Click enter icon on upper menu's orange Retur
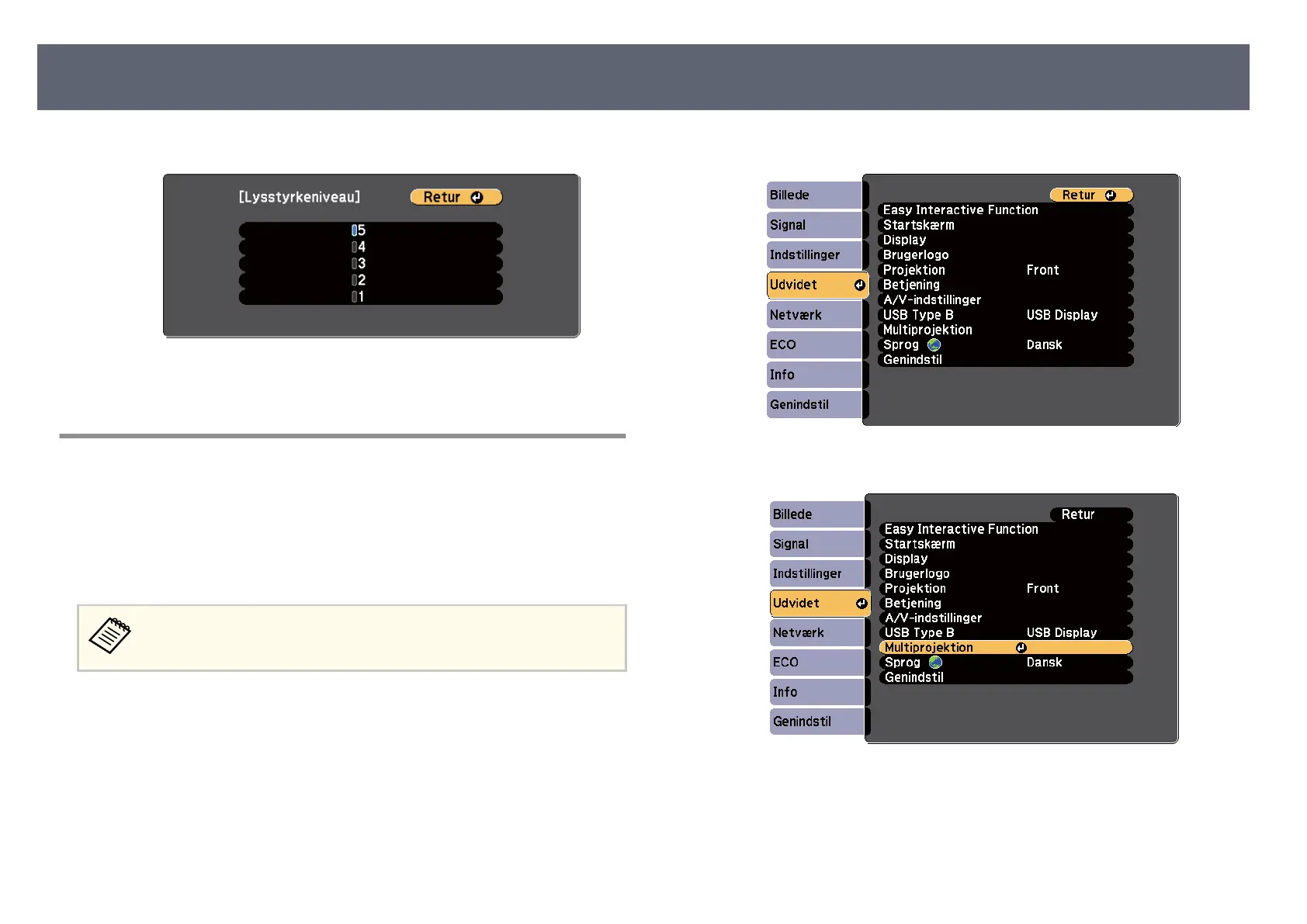The height and width of the screenshot is (924, 1307). coord(1110,196)
